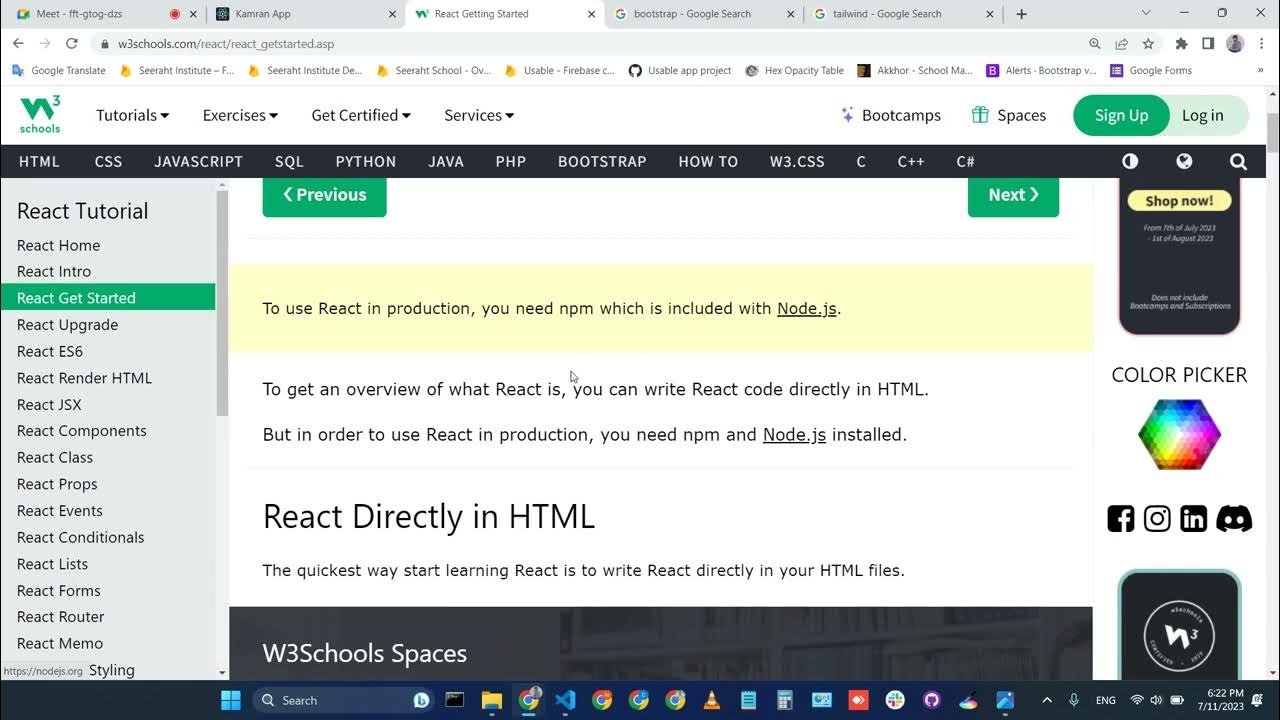Open the W3Schools Instagram icon

point(1157,518)
